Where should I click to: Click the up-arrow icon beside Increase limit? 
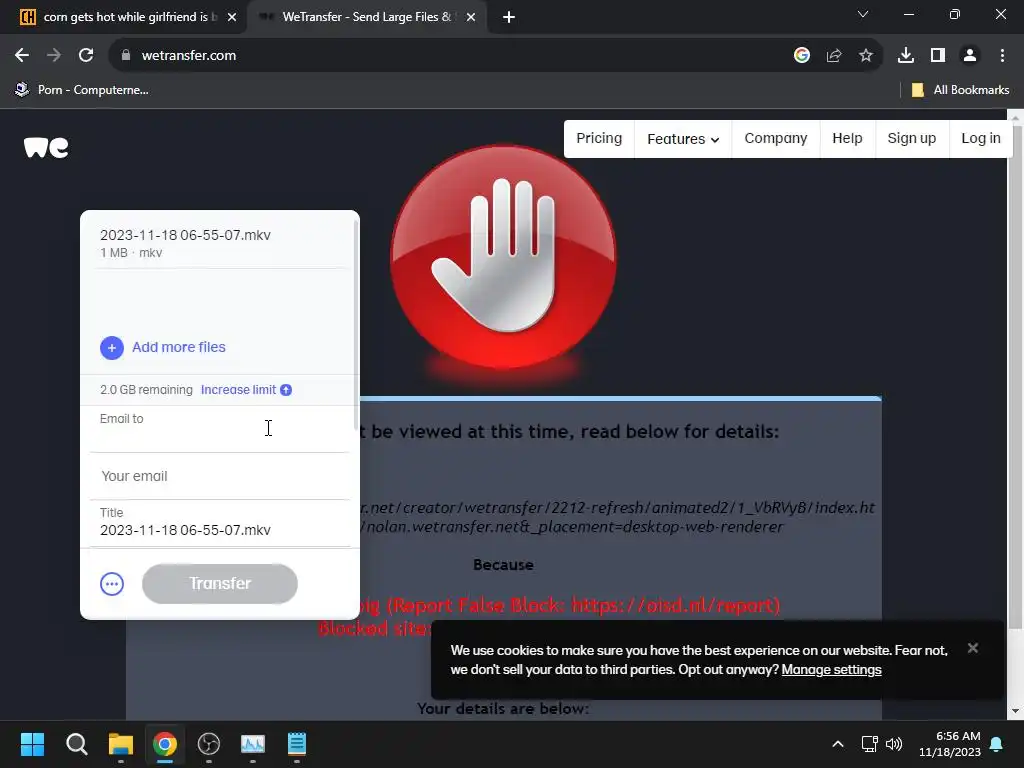[x=286, y=390]
